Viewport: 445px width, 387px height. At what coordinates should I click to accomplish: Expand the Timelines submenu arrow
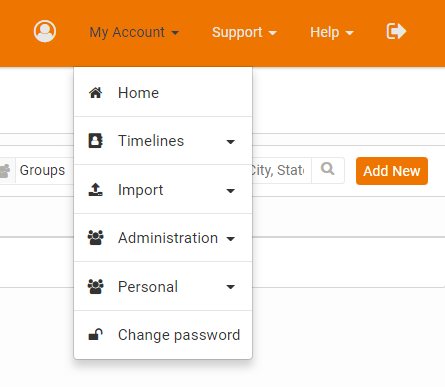pyautogui.click(x=230, y=142)
